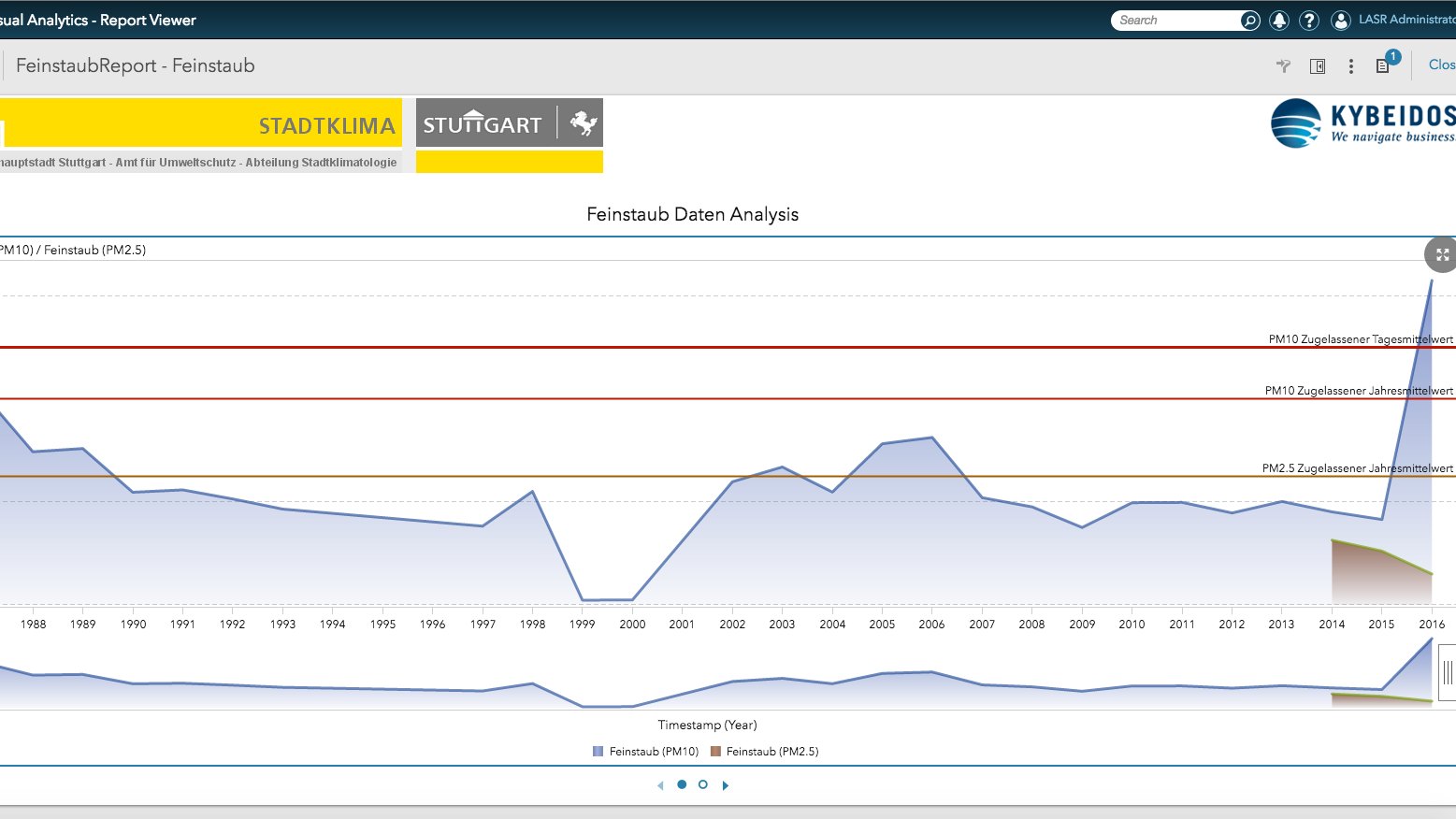This screenshot has width=1456, height=819.
Task: Go to next report page arrow
Action: tap(726, 785)
